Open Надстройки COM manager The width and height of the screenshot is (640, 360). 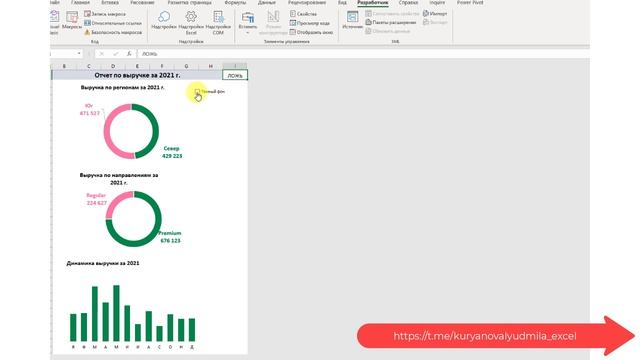pos(218,22)
